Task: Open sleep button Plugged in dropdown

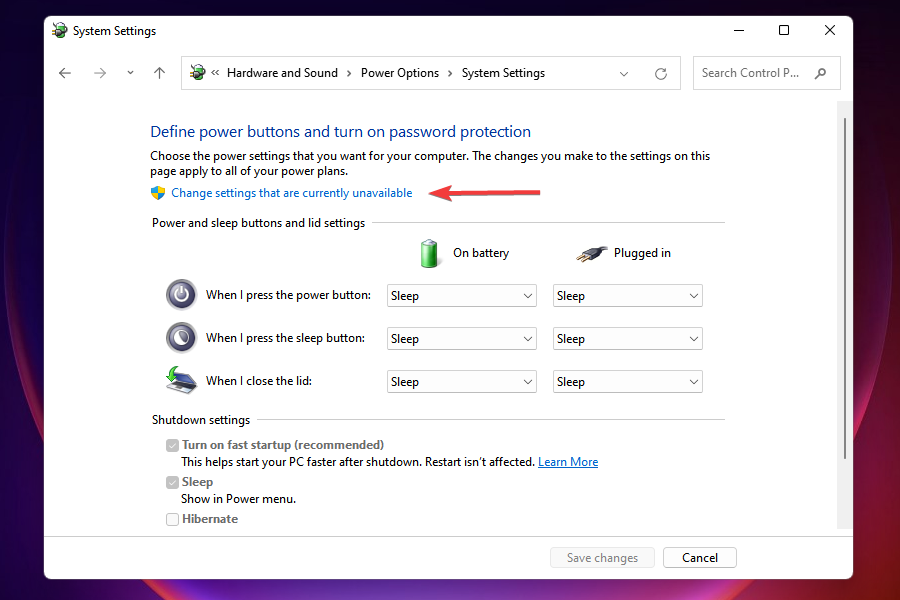Action: (x=627, y=339)
